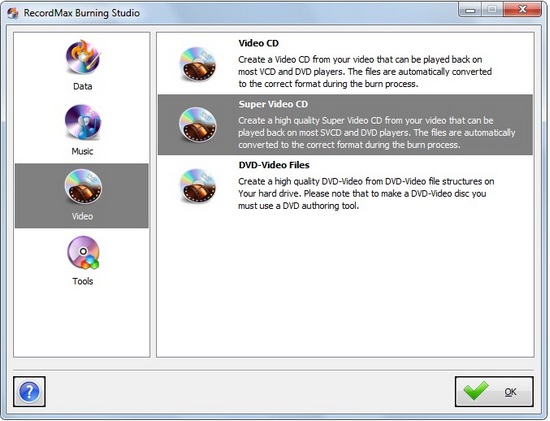Click the Video CD description text
Viewport: 550px width, 421px height.
click(x=365, y=72)
